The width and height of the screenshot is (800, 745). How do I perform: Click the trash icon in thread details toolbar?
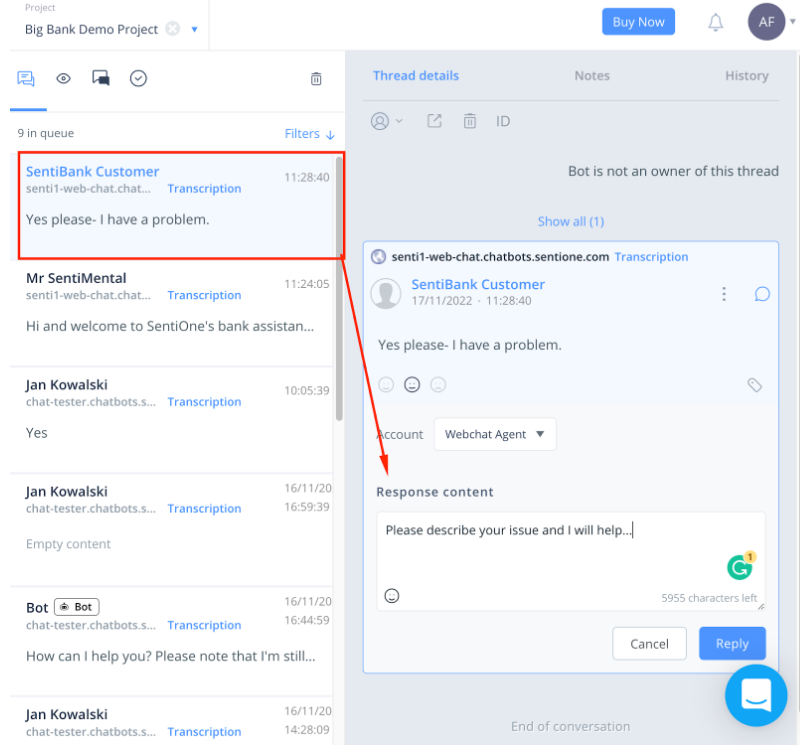(469, 121)
